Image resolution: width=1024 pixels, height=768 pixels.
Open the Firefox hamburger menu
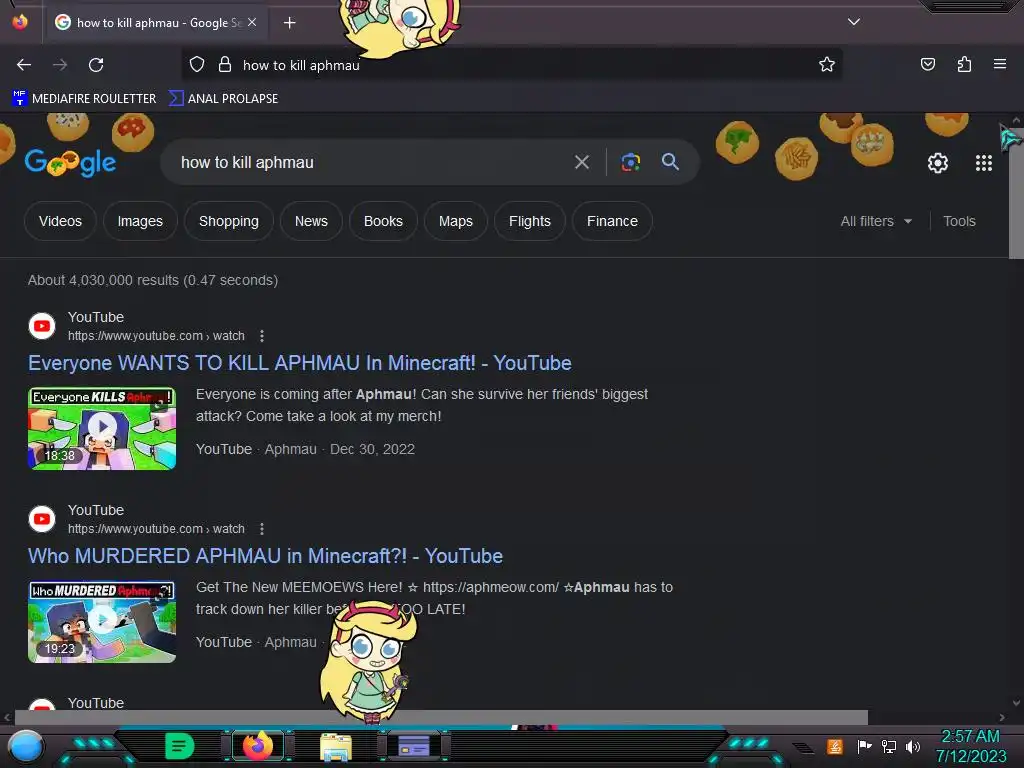[999, 64]
